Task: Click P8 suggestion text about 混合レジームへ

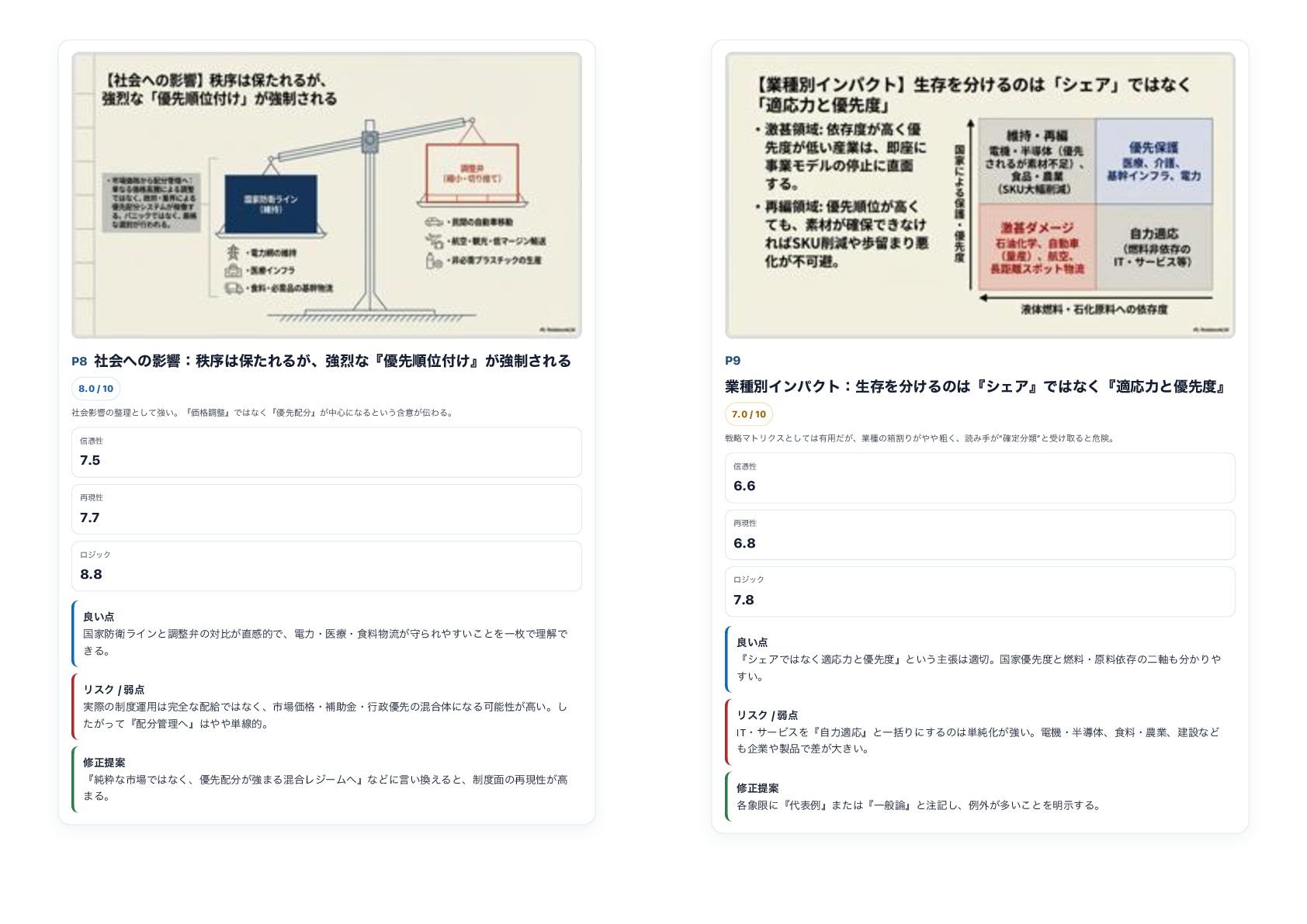Action: (x=325, y=787)
